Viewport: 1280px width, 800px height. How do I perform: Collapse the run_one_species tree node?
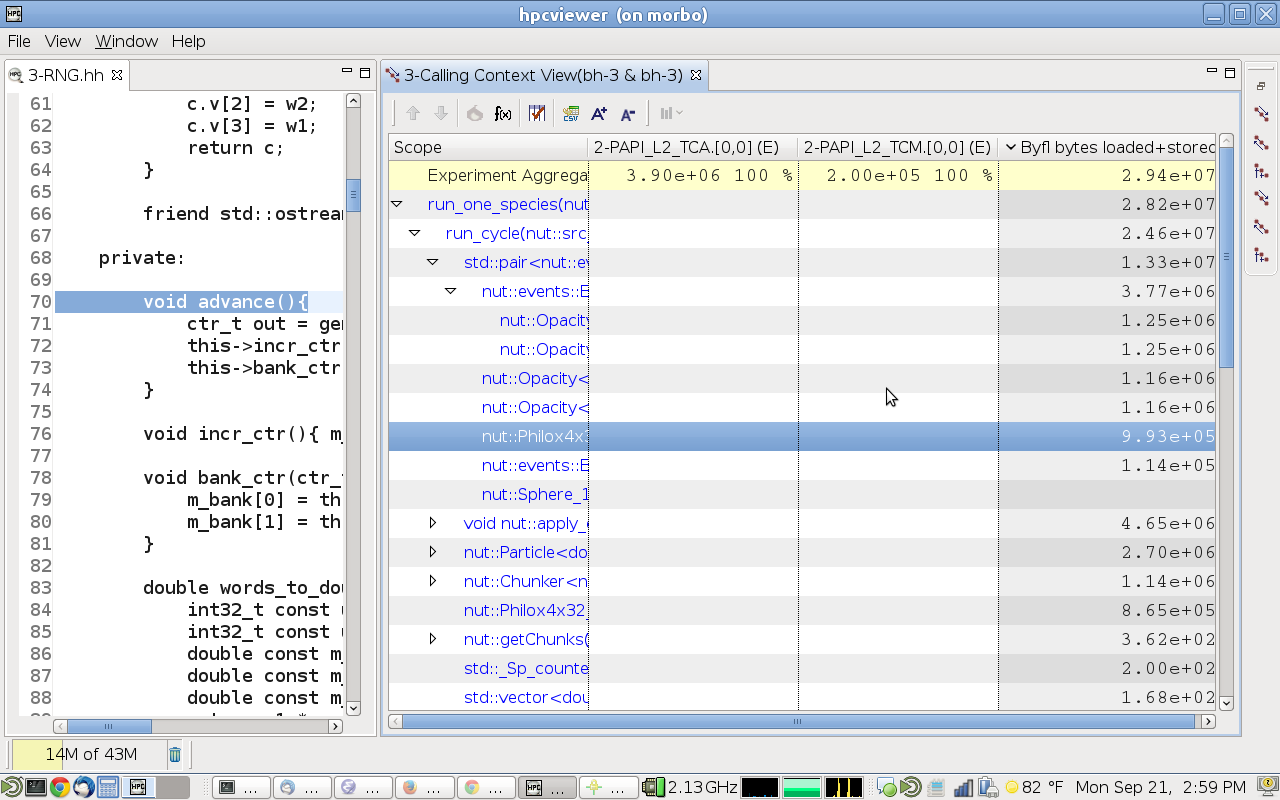(x=396, y=204)
